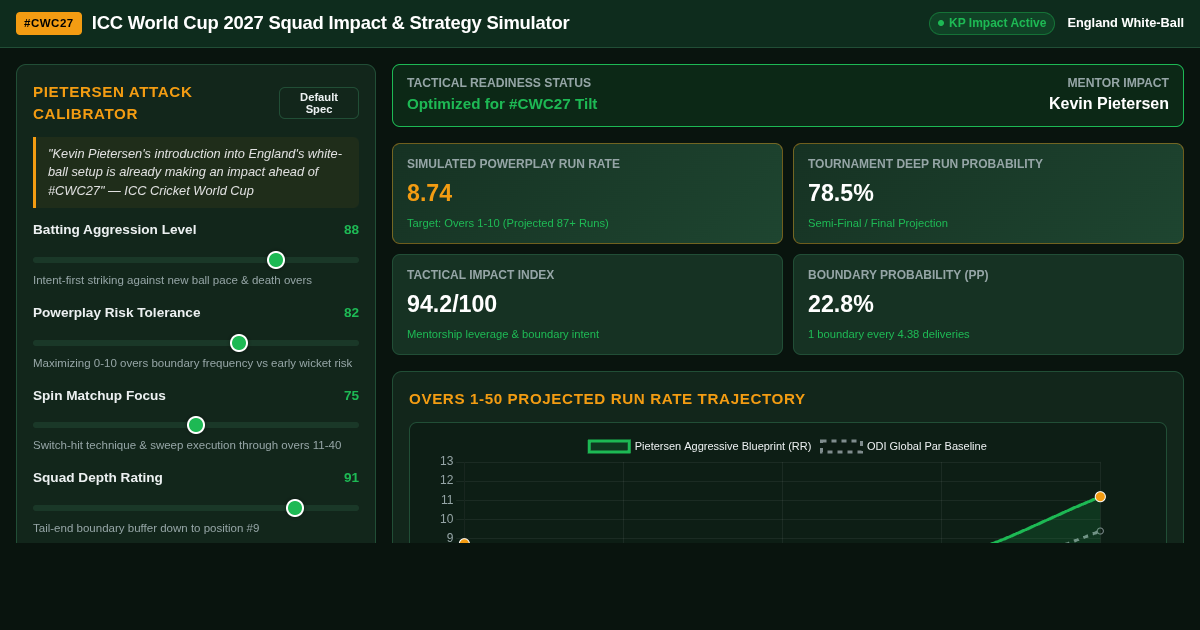
Task: Click the #CWC27 badge in header
Action: pos(49,23)
